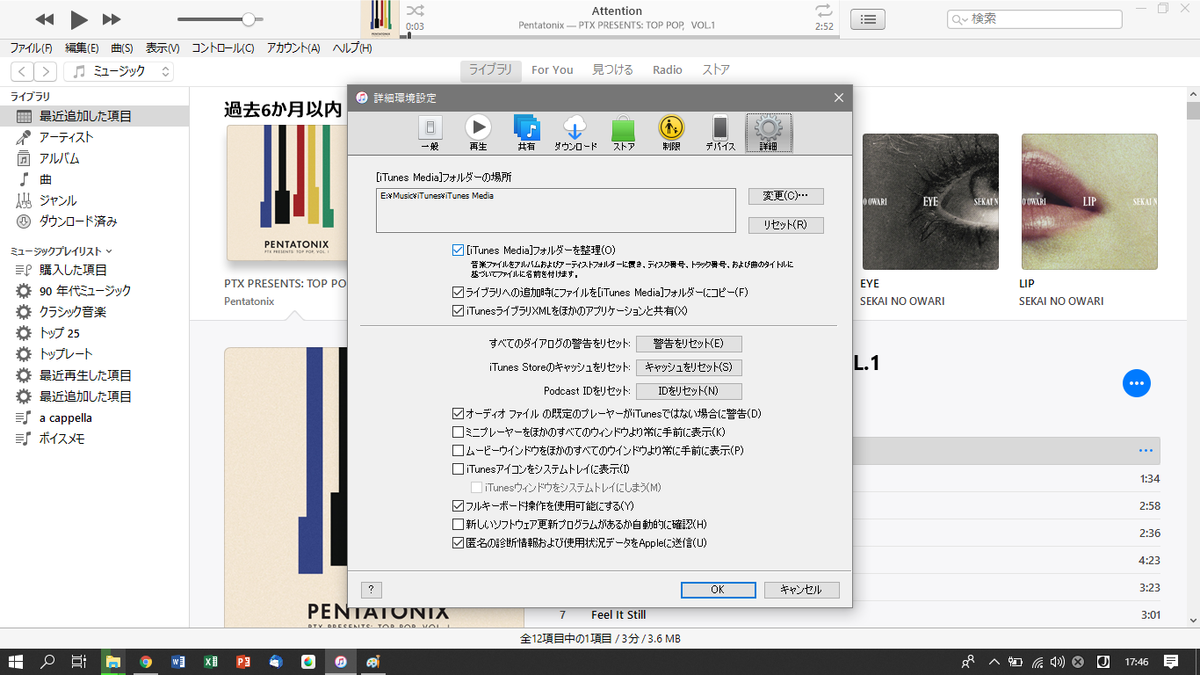Open the Up Next list button
The height and width of the screenshot is (675, 1200).
point(868,19)
